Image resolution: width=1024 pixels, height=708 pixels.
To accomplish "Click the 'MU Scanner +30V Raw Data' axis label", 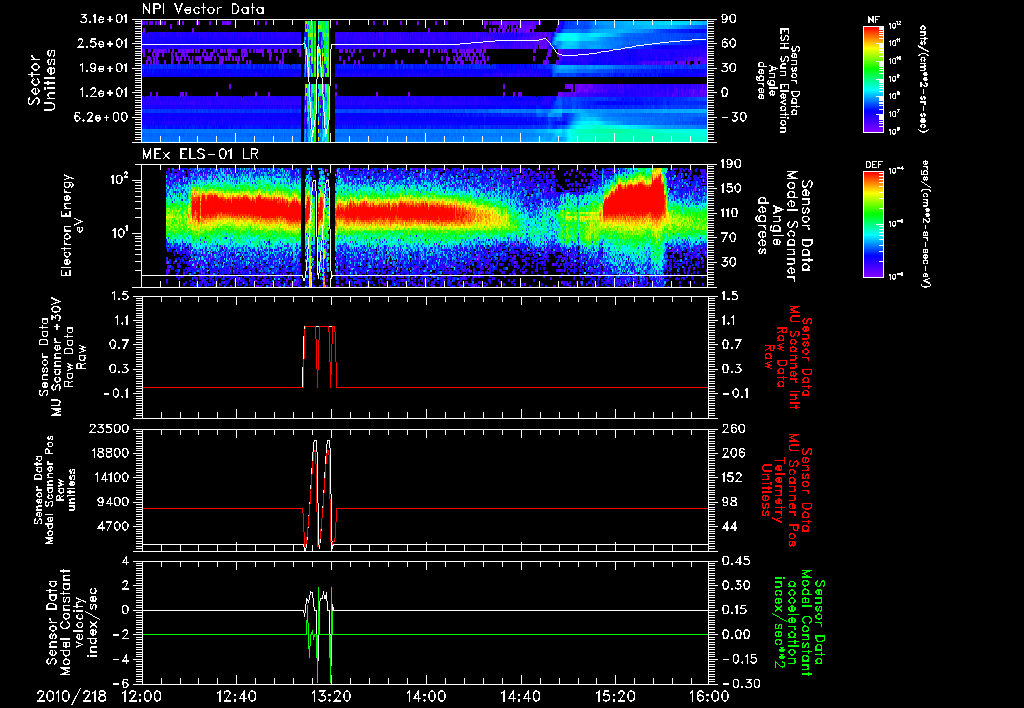I will tap(63, 357).
